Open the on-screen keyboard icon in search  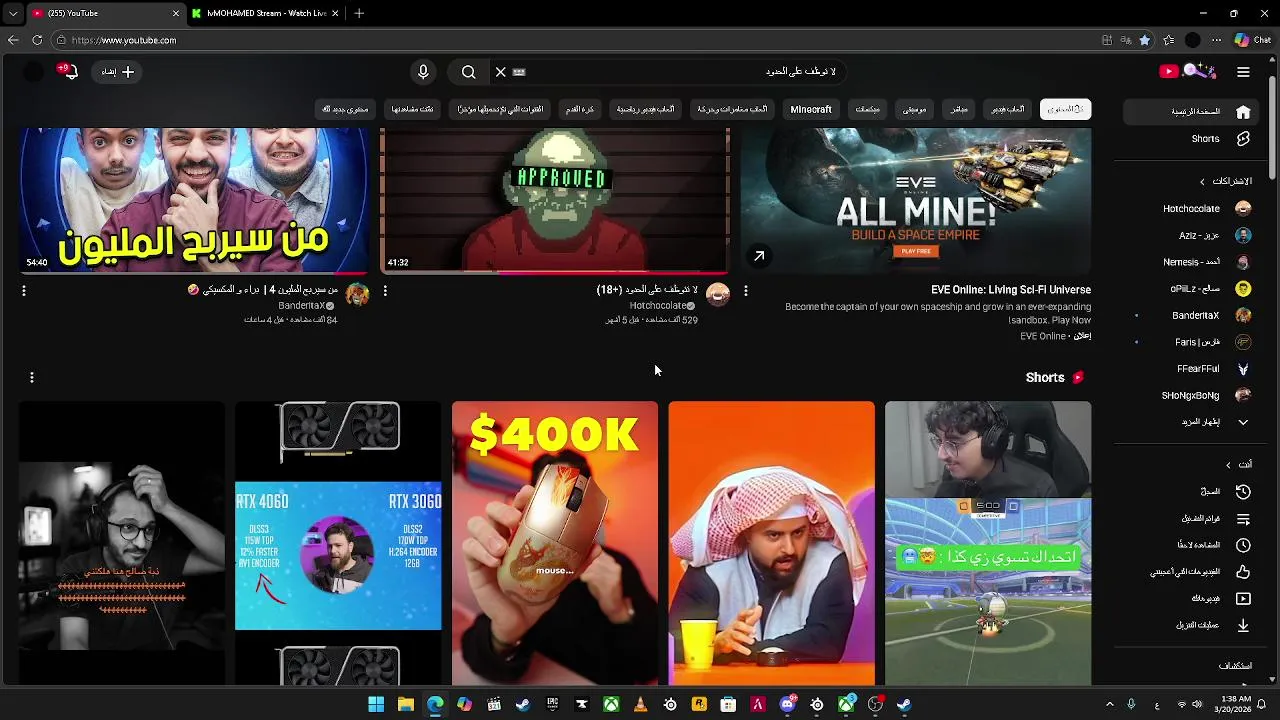(519, 72)
